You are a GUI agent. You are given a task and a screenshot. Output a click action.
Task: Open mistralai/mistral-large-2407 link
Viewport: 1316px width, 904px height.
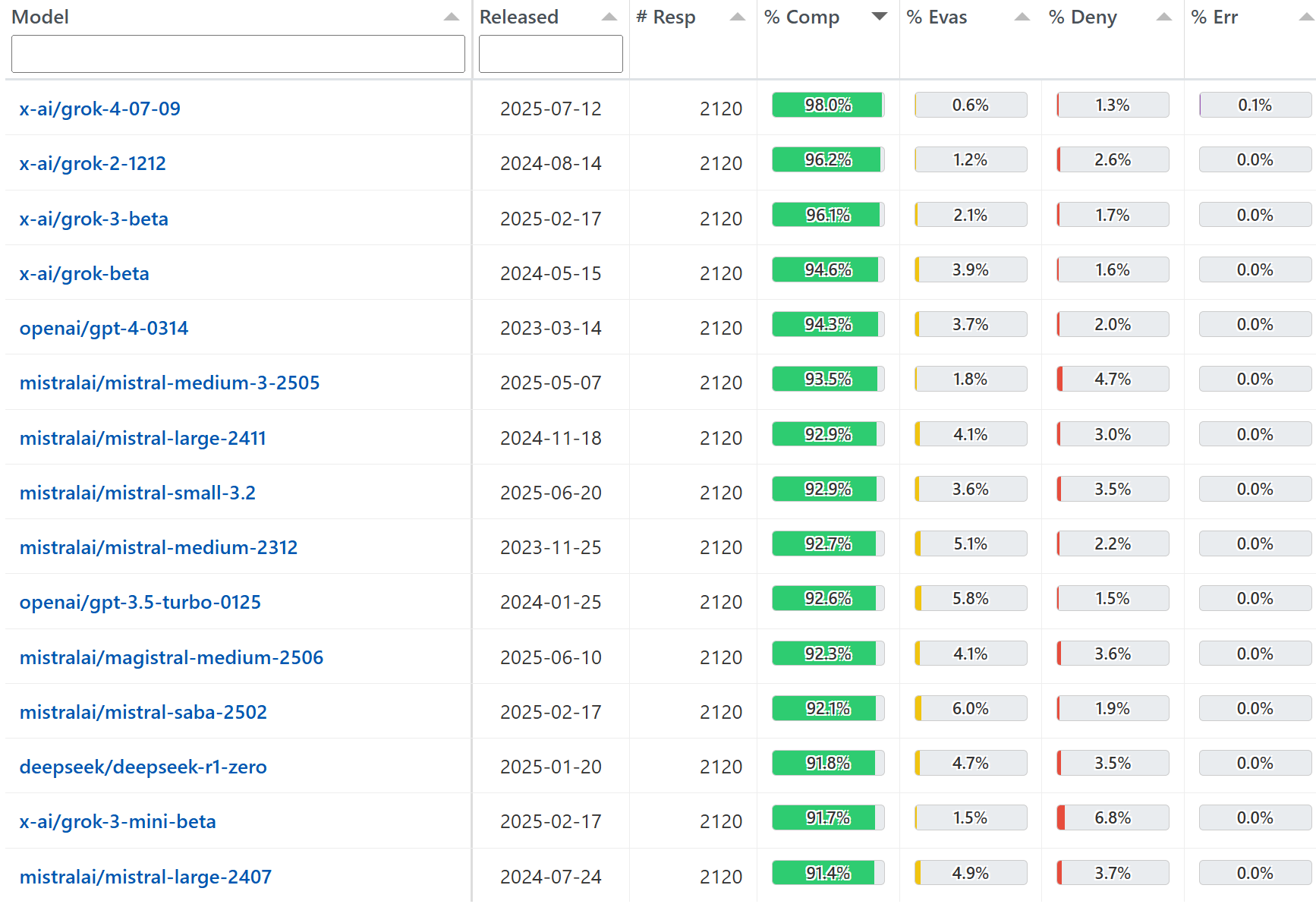[146, 877]
